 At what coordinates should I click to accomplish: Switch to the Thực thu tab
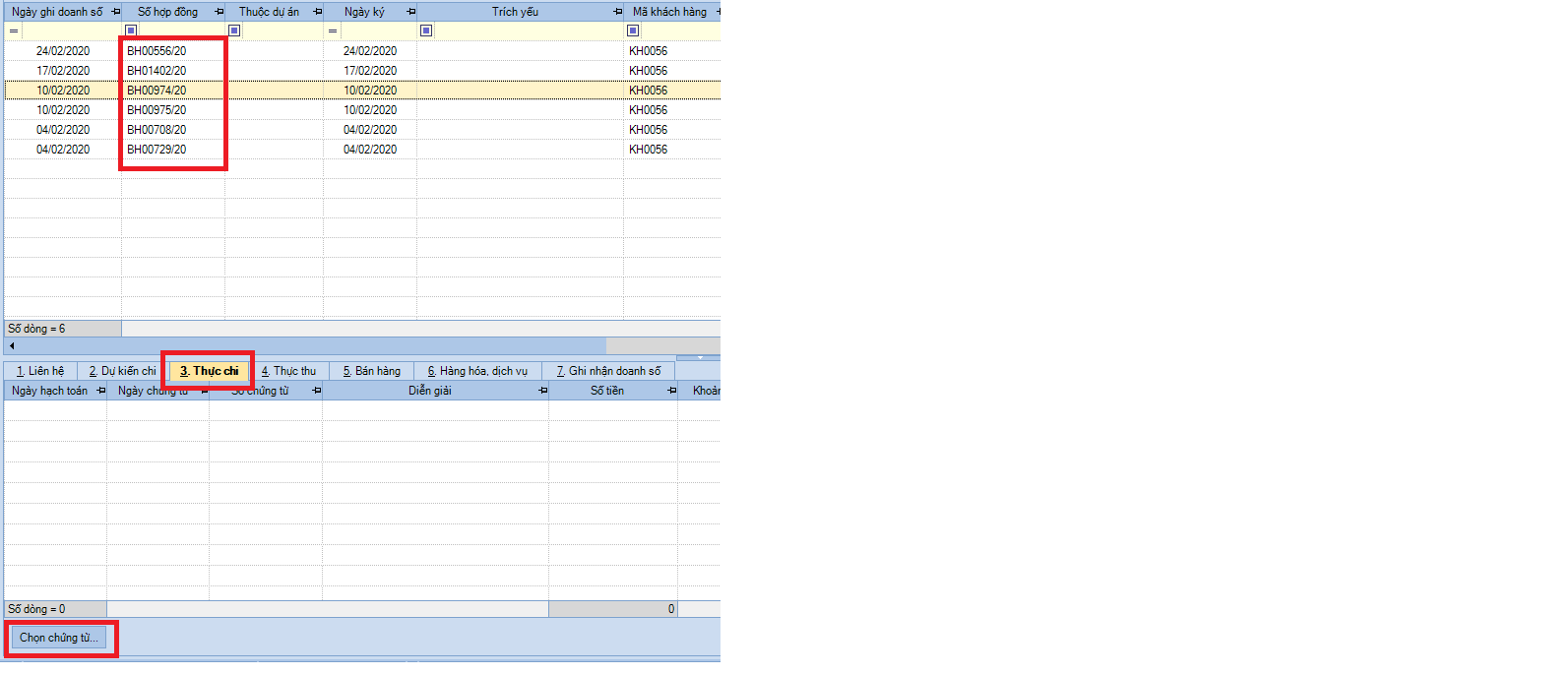click(x=288, y=371)
